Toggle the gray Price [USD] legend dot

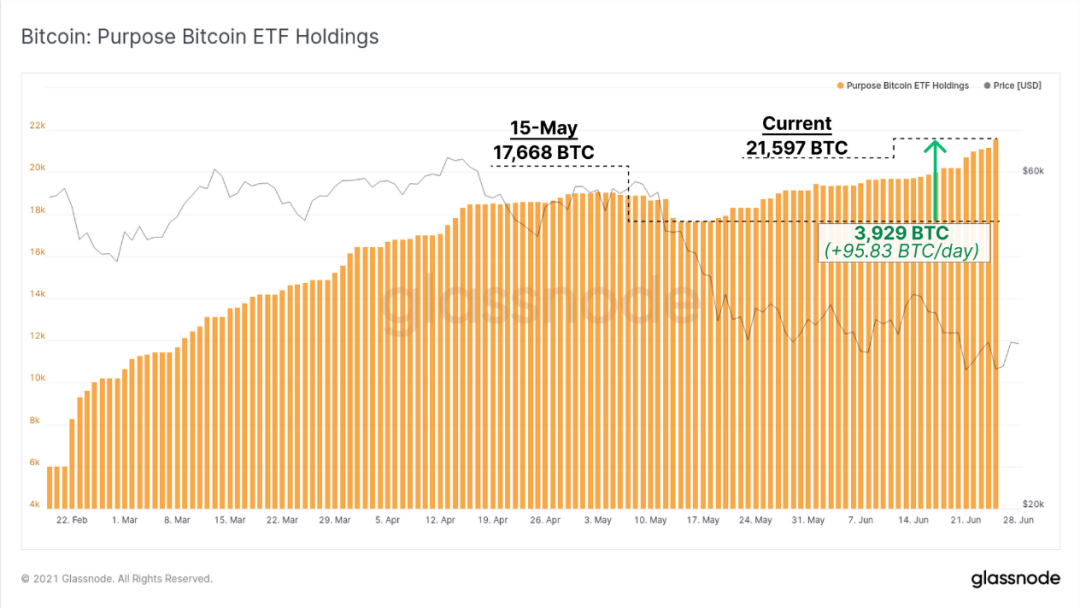(987, 86)
